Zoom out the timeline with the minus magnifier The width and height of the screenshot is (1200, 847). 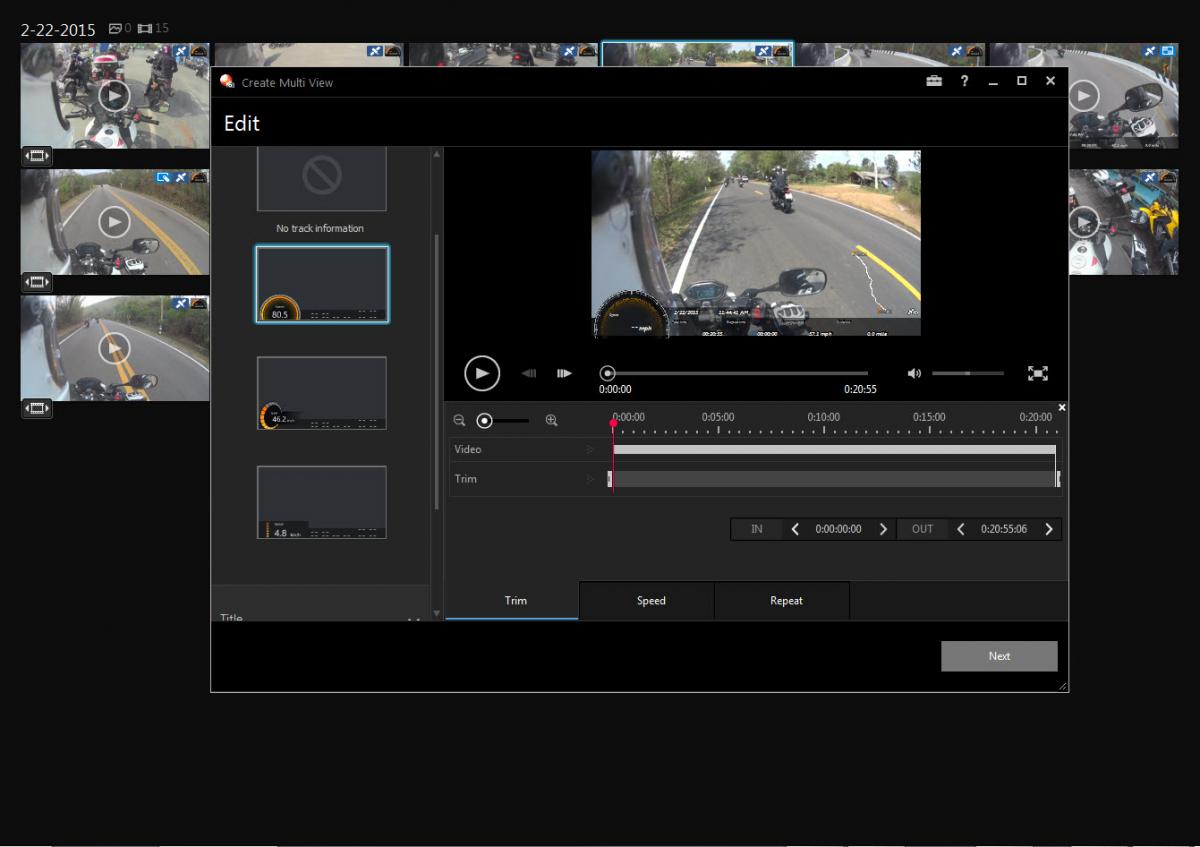(x=459, y=421)
